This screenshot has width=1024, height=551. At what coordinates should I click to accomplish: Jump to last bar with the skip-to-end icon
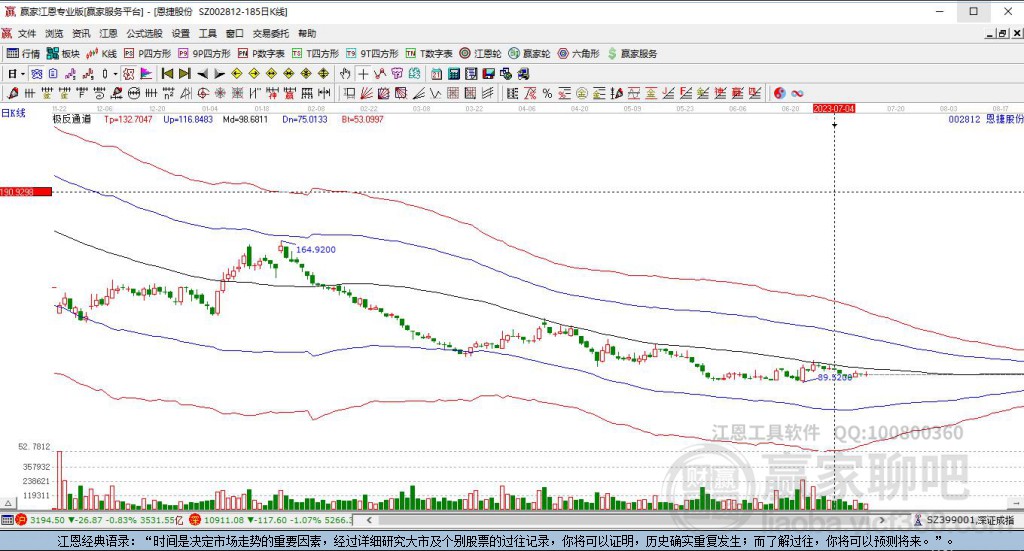pos(185,74)
